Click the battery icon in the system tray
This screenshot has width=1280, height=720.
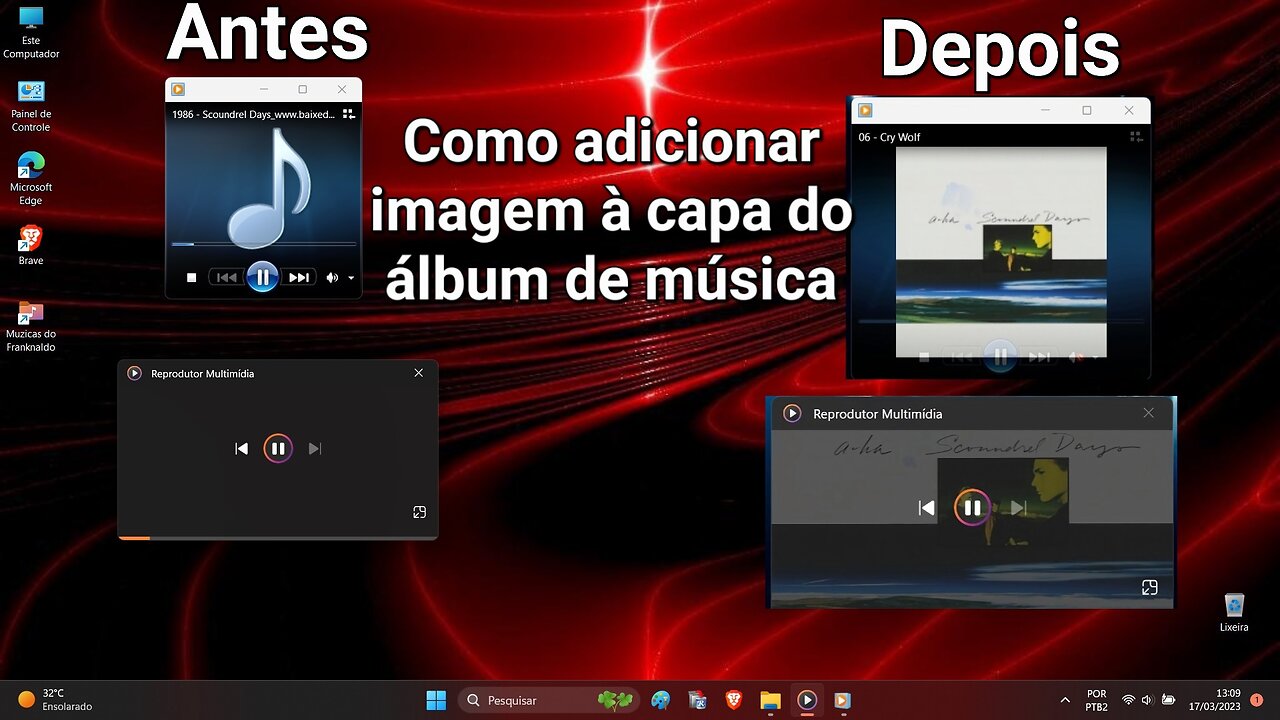pyautogui.click(x=1168, y=700)
